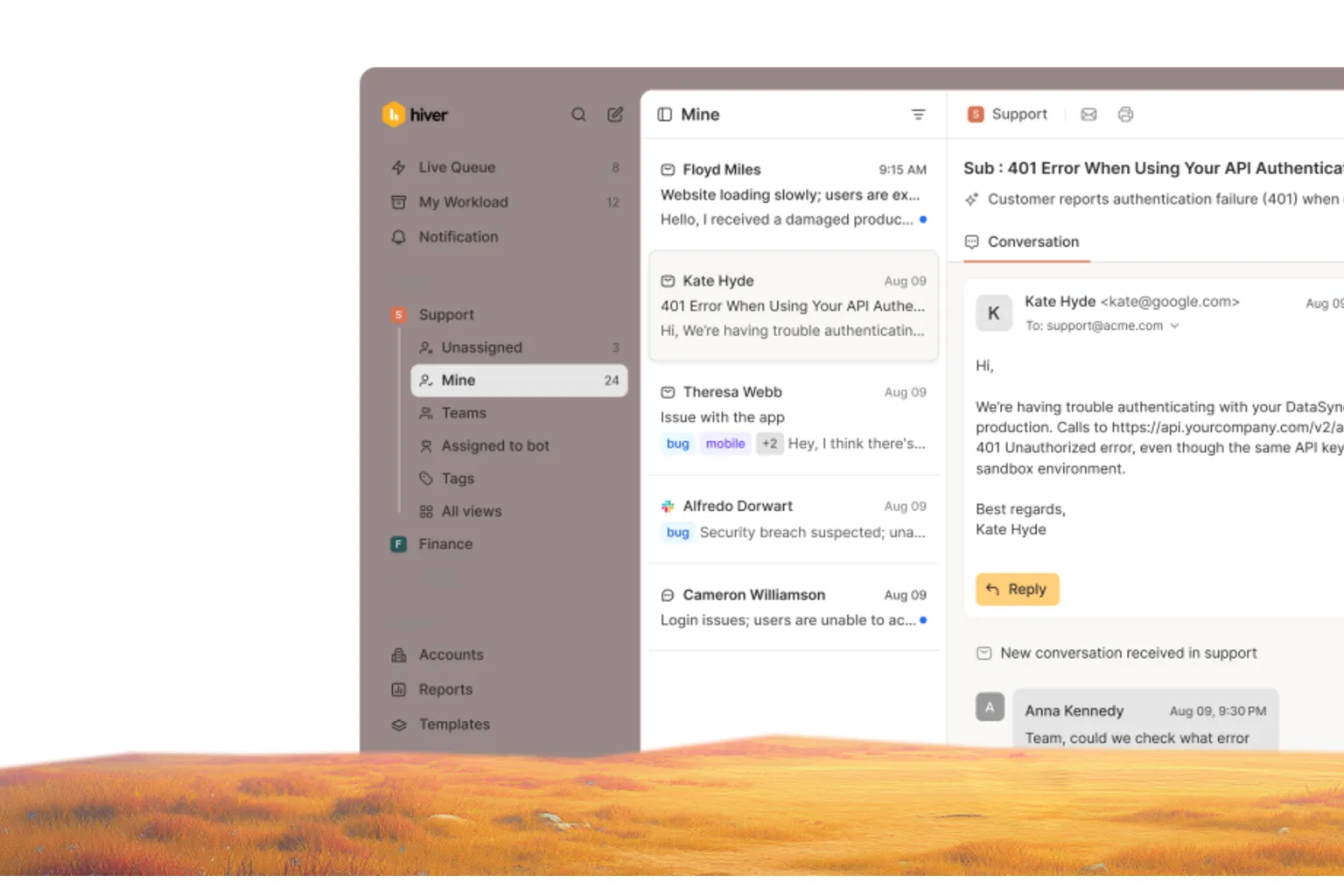Open the Theresa Webb conversation
Screen dimensions: 1344x896
coord(794,418)
